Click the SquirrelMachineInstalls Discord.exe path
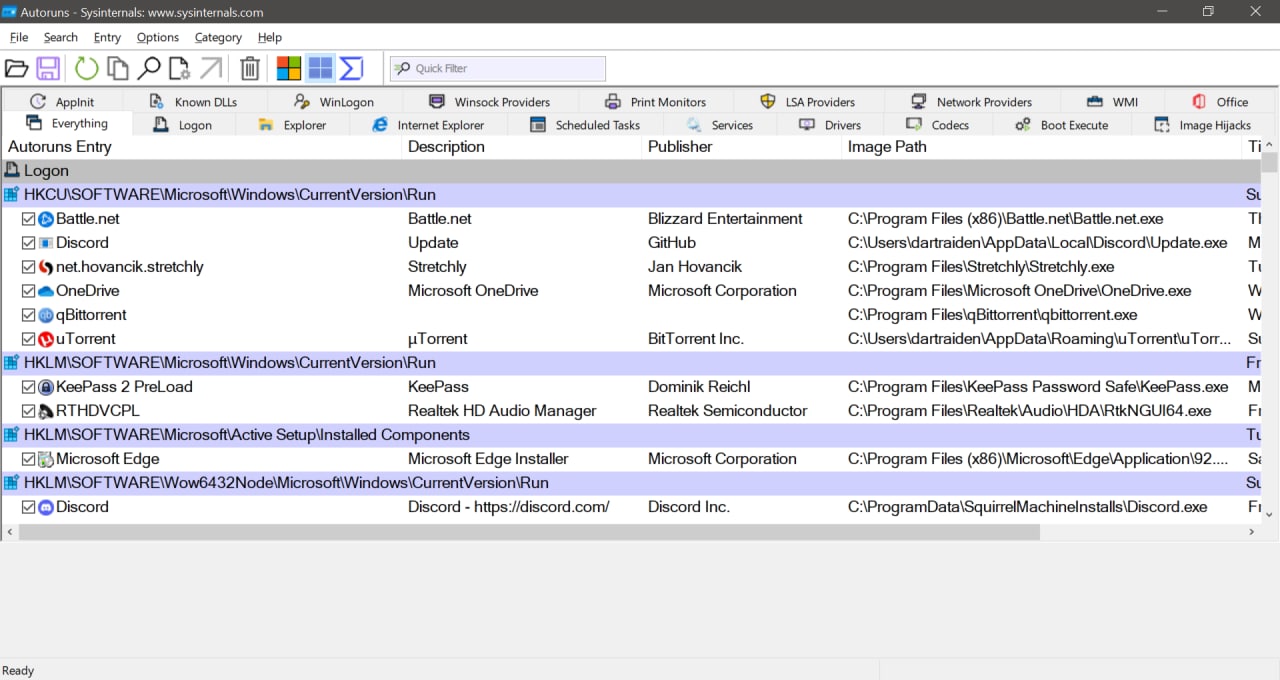1280x680 pixels. 1027,507
